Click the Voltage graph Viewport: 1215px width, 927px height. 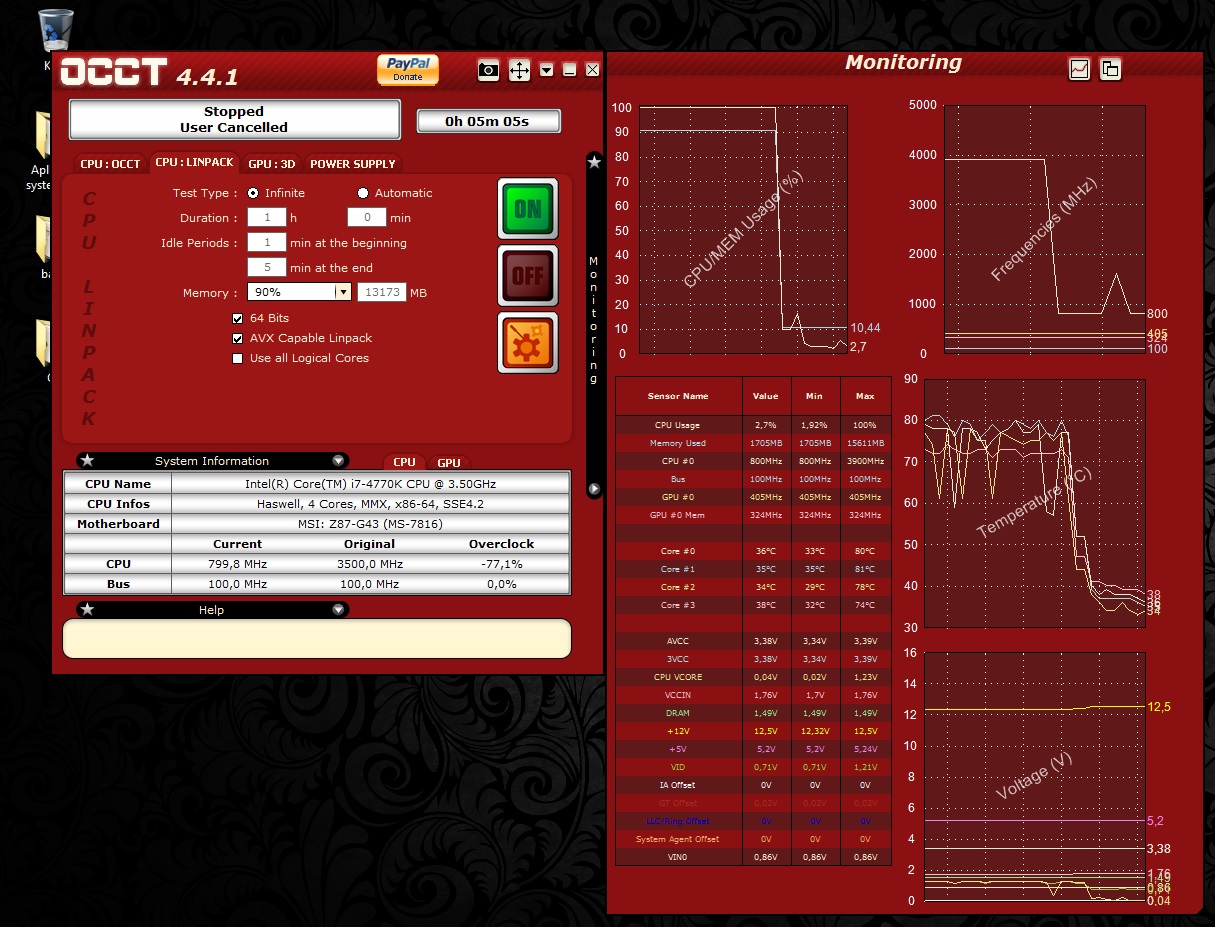[1035, 776]
